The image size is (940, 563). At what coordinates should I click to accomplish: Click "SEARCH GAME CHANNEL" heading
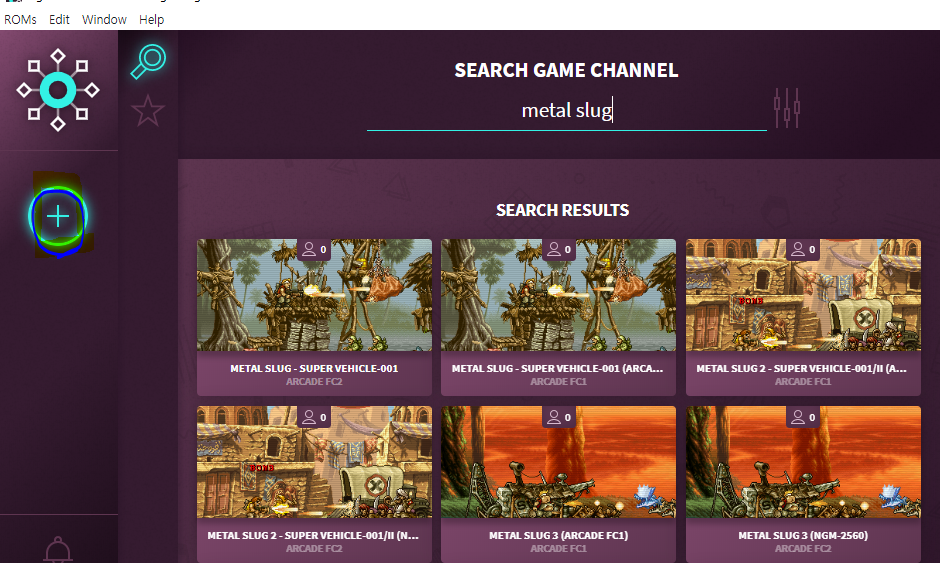566,70
